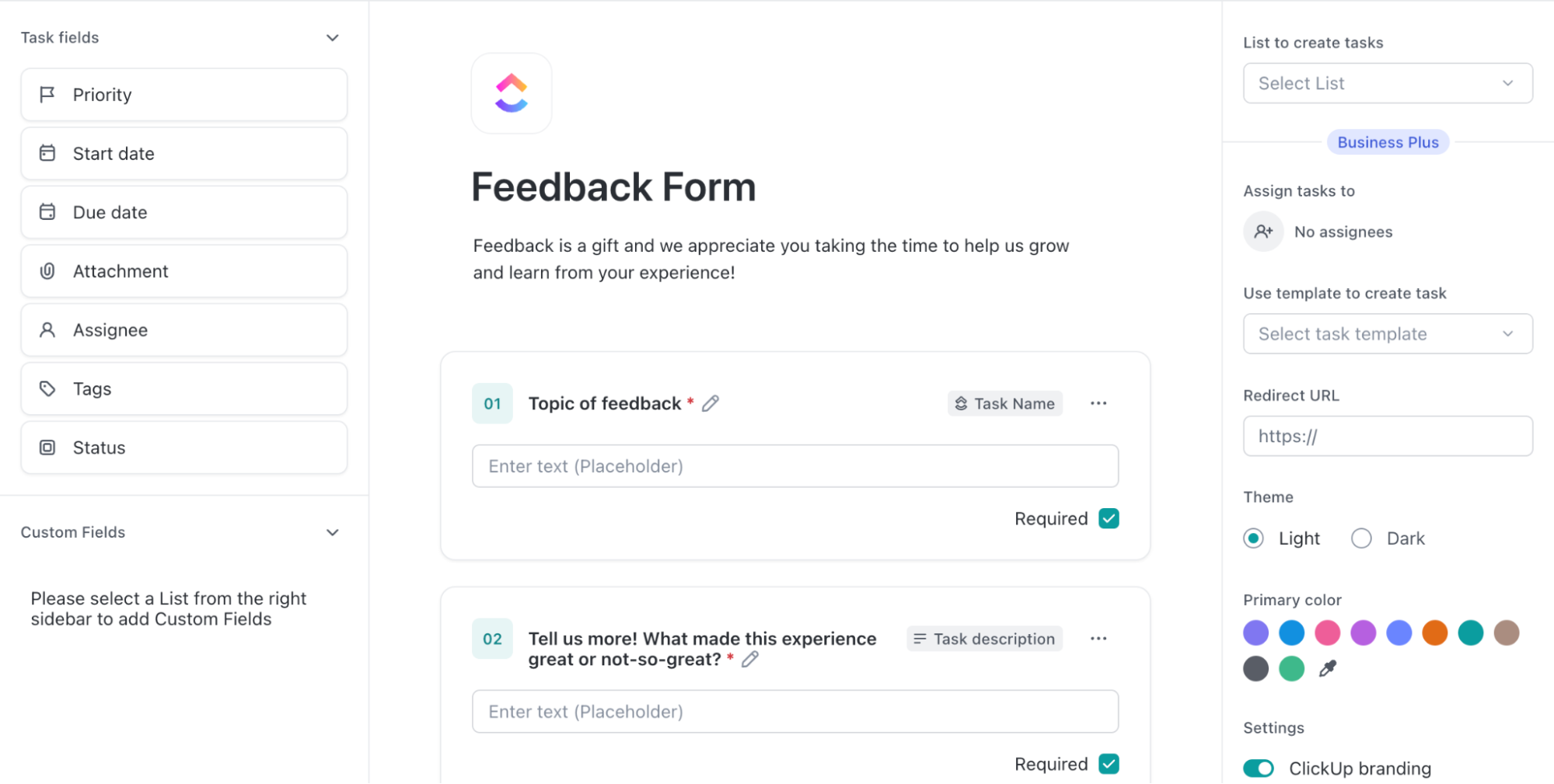Toggle off ClickUp branding
Image resolution: width=1554 pixels, height=784 pixels.
1258,768
